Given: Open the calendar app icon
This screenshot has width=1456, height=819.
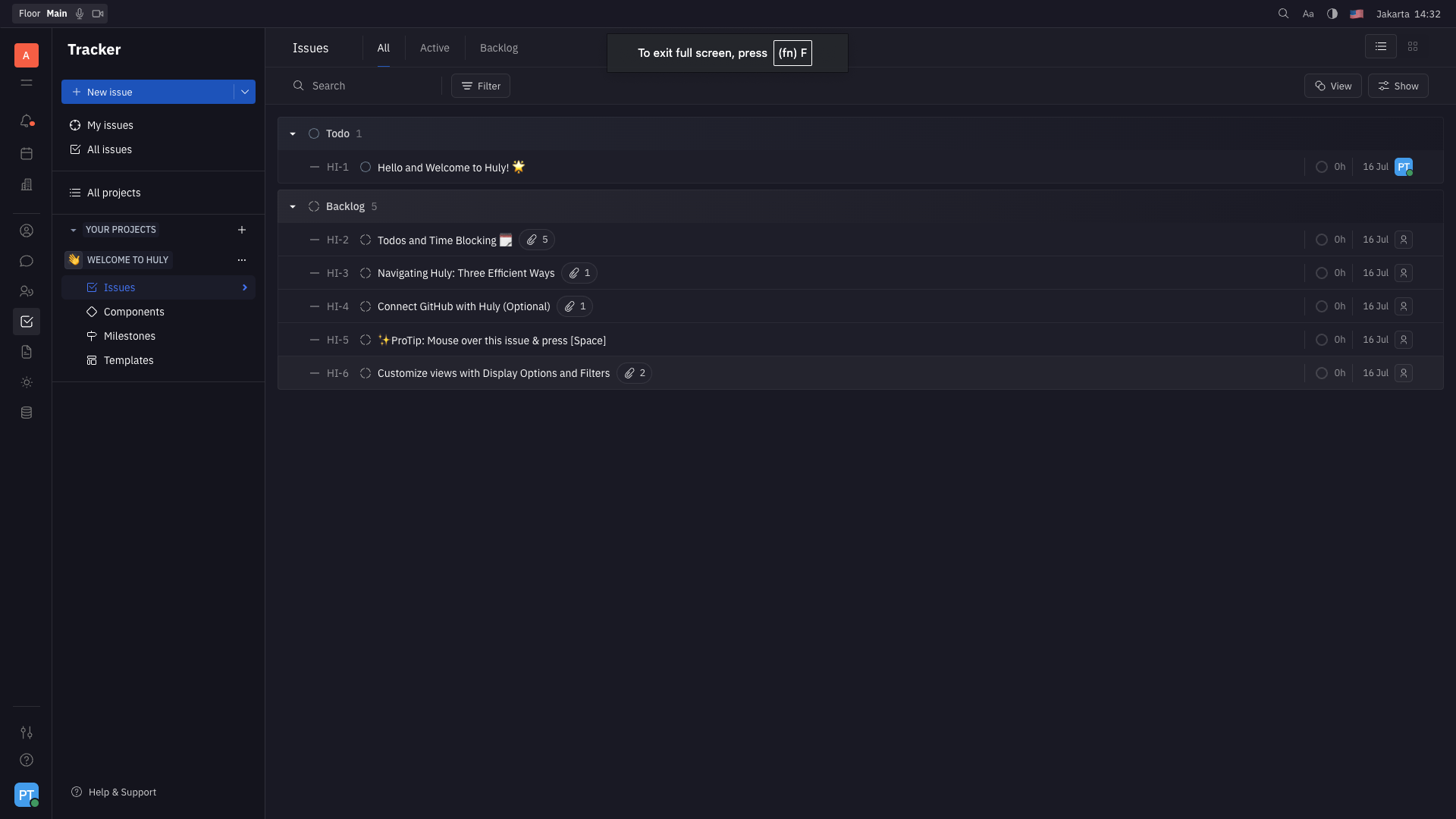Looking at the screenshot, I should coord(27,154).
